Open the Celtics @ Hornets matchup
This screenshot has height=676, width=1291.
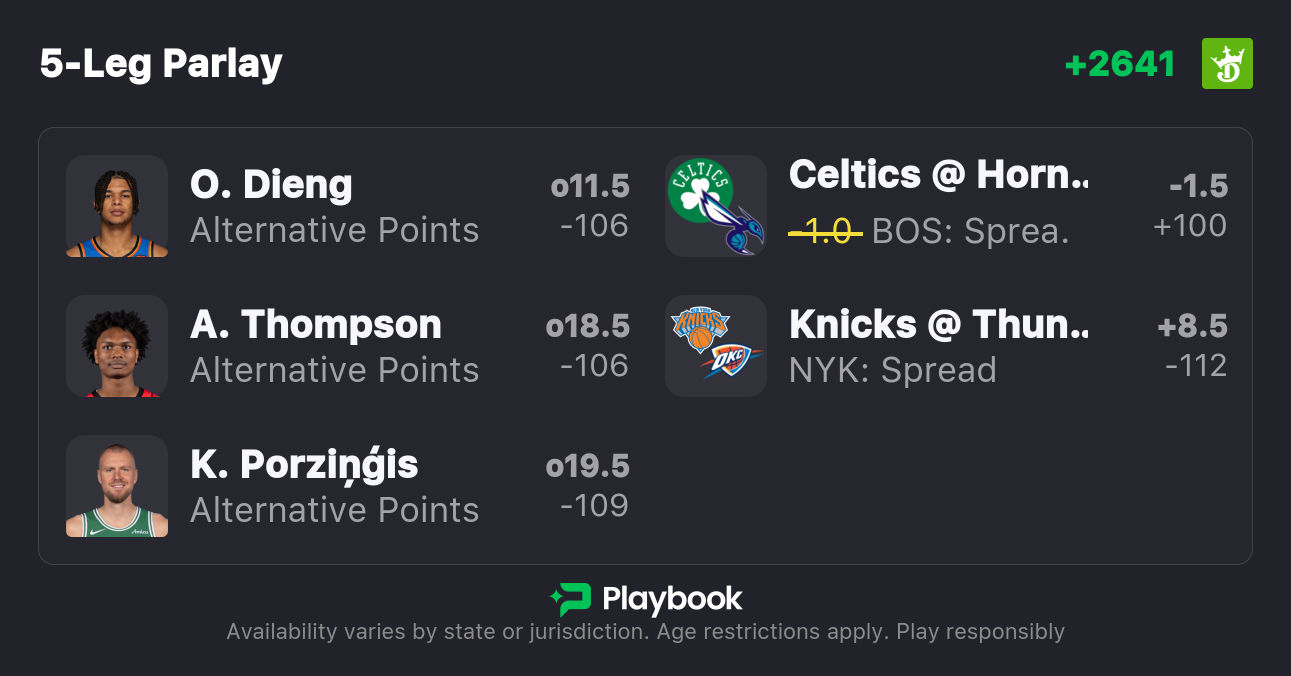(938, 175)
